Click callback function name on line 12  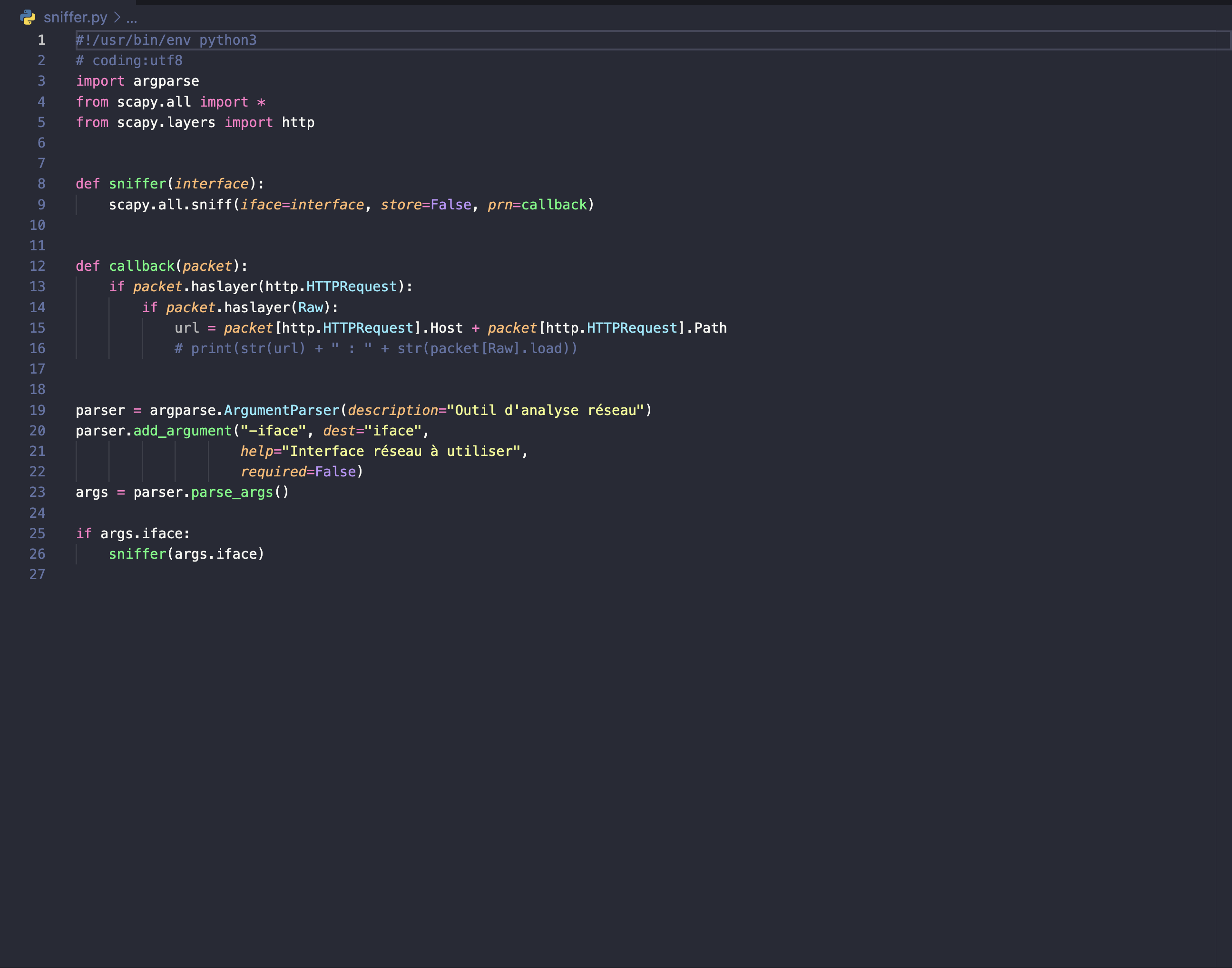(142, 267)
